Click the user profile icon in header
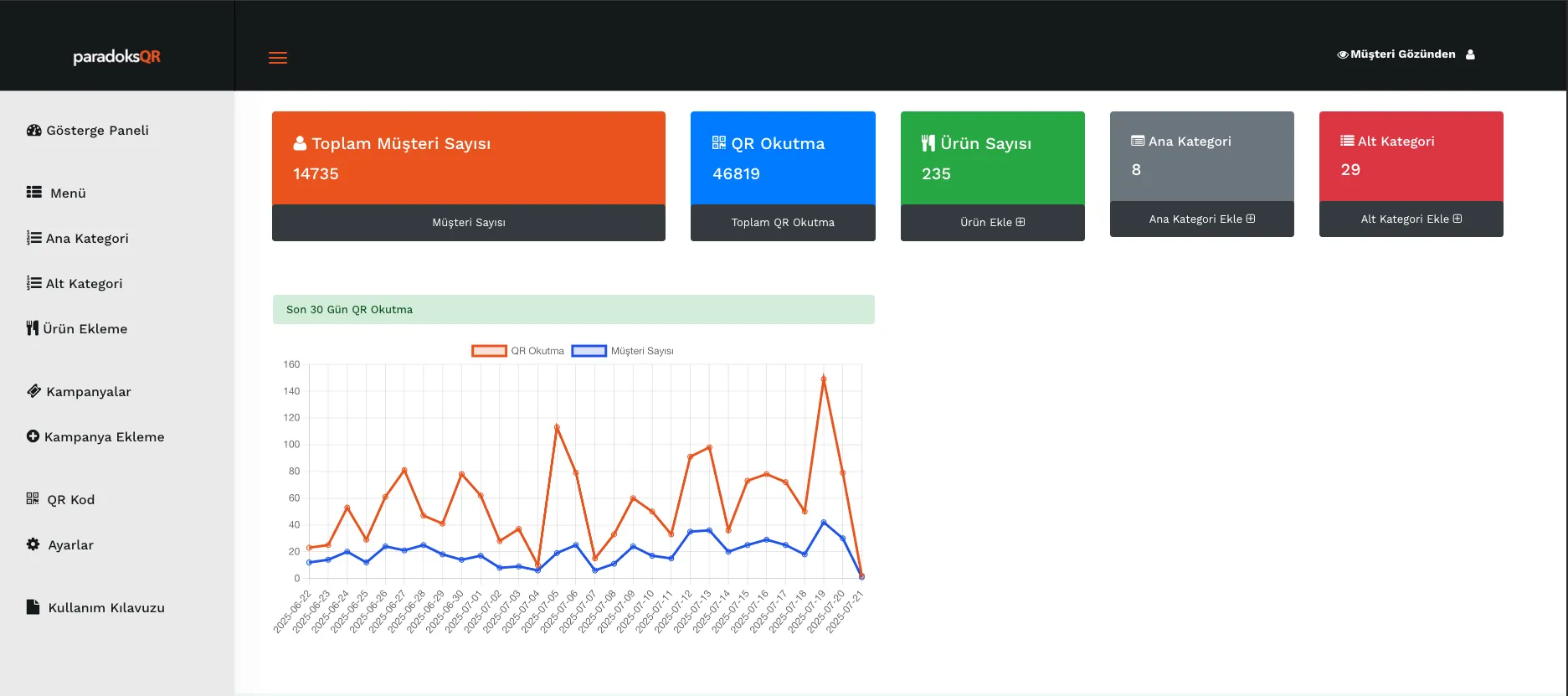 pos(1470,54)
